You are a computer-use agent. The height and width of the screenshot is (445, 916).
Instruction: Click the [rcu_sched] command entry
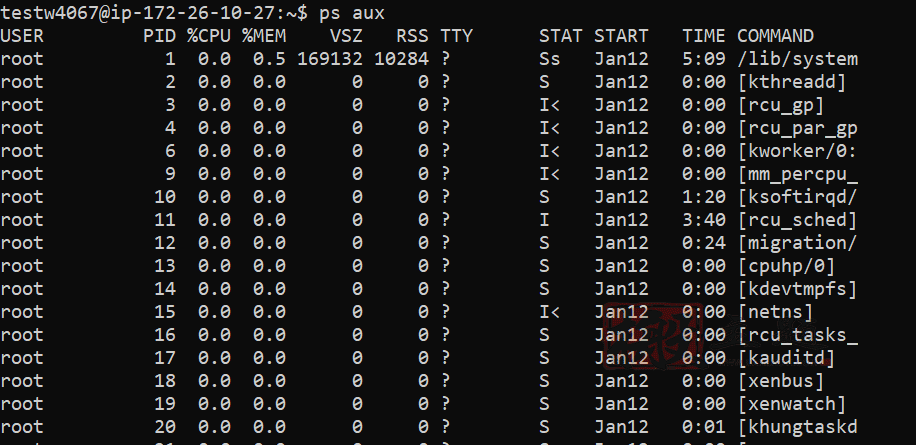tap(797, 220)
